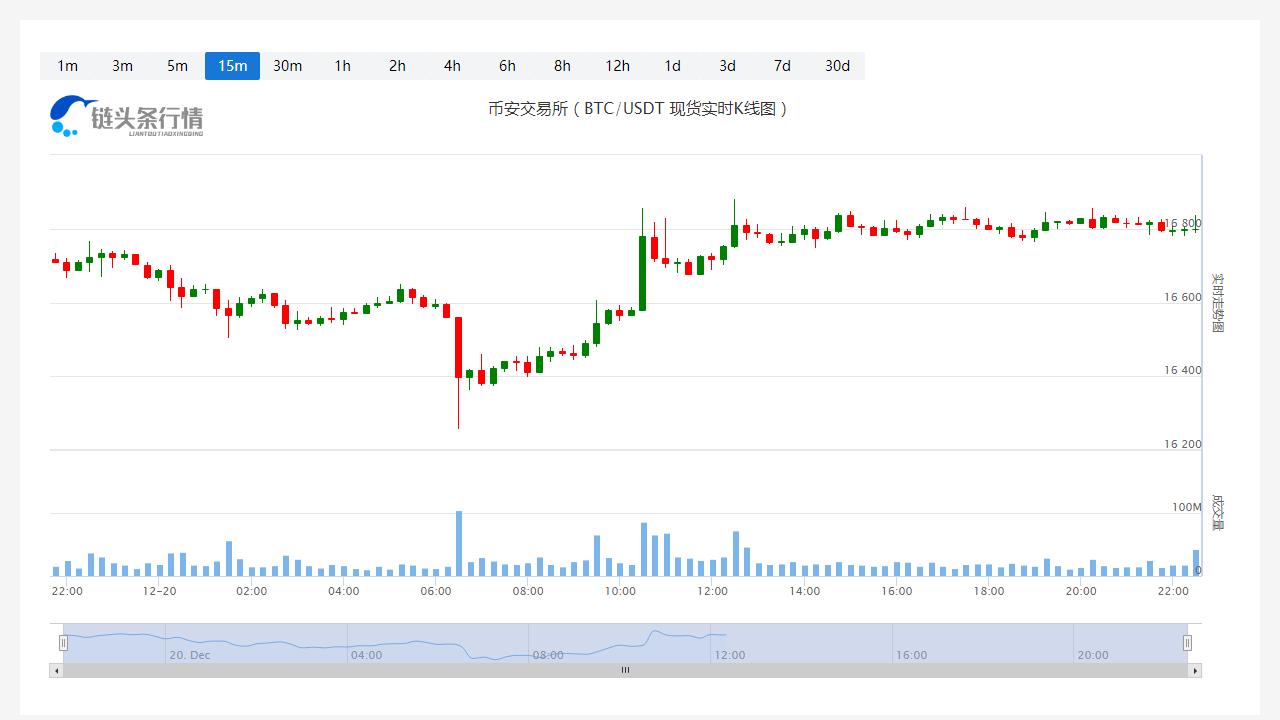The height and width of the screenshot is (720, 1280).
Task: Select the 1m timeframe tab
Action: (67, 66)
